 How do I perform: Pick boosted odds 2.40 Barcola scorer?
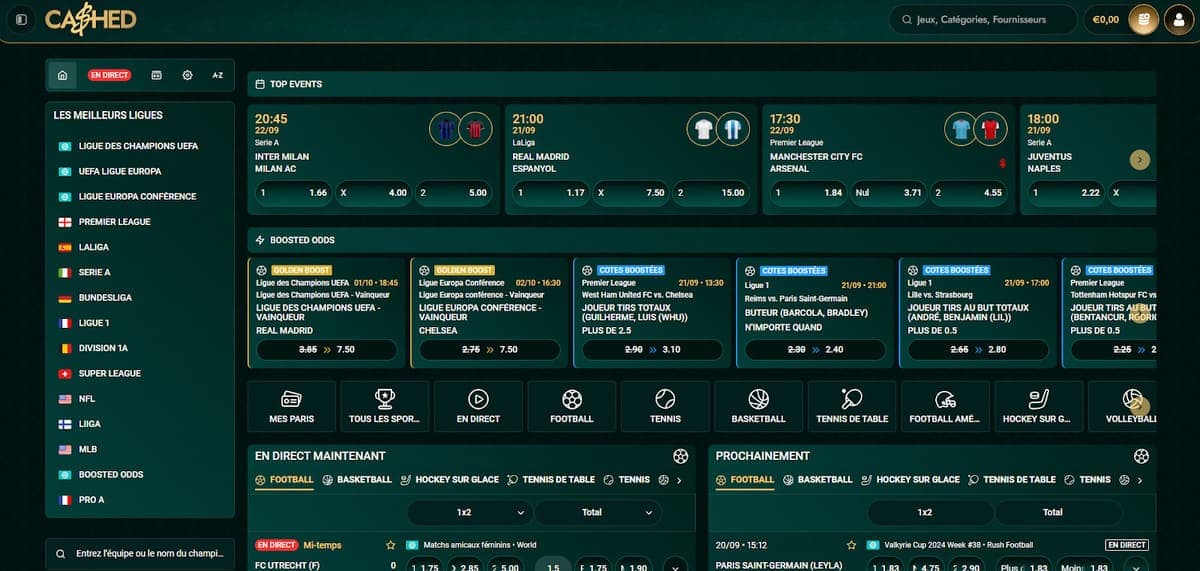point(816,350)
